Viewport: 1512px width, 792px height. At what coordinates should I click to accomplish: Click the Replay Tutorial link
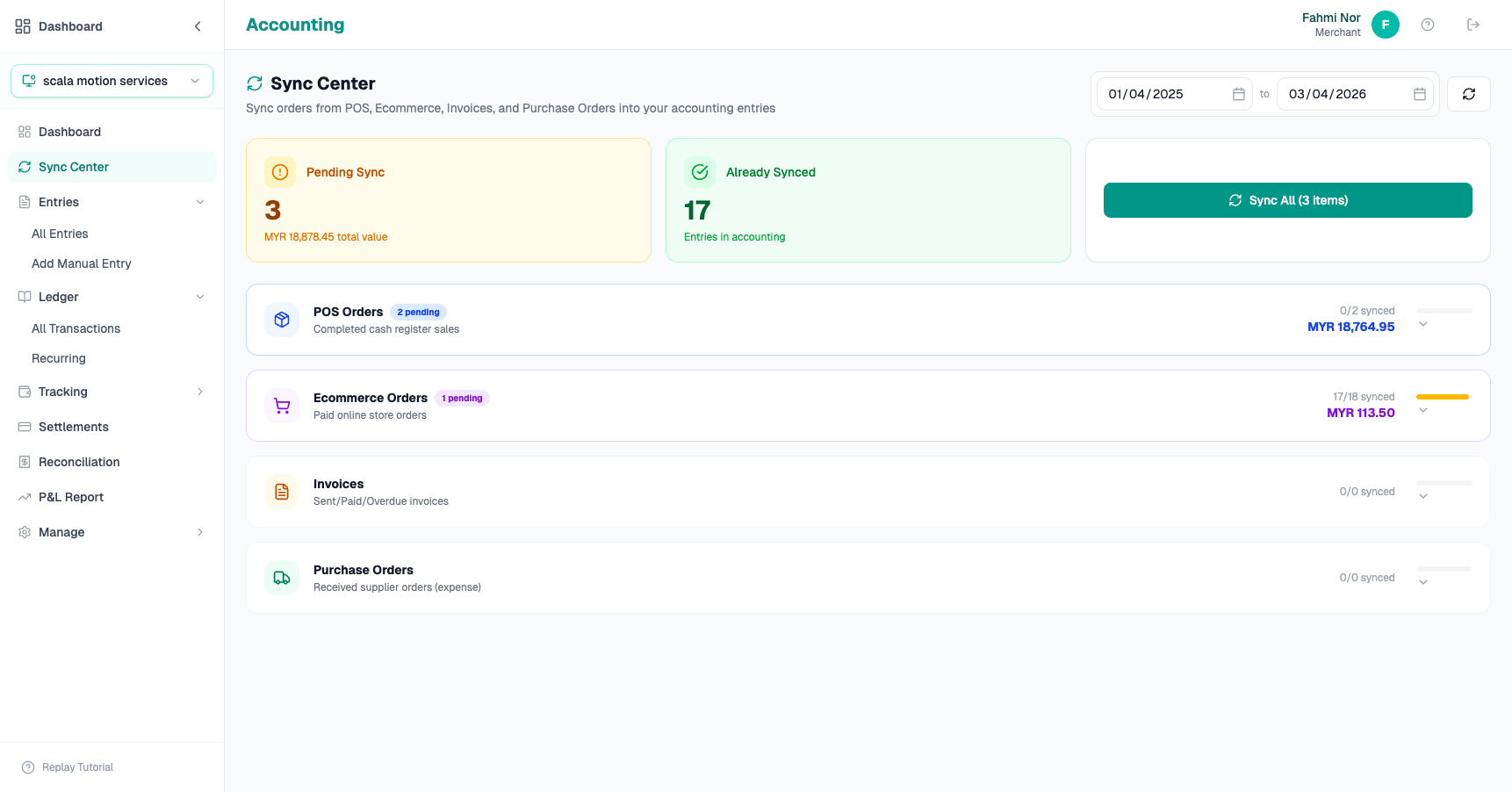[x=77, y=767]
